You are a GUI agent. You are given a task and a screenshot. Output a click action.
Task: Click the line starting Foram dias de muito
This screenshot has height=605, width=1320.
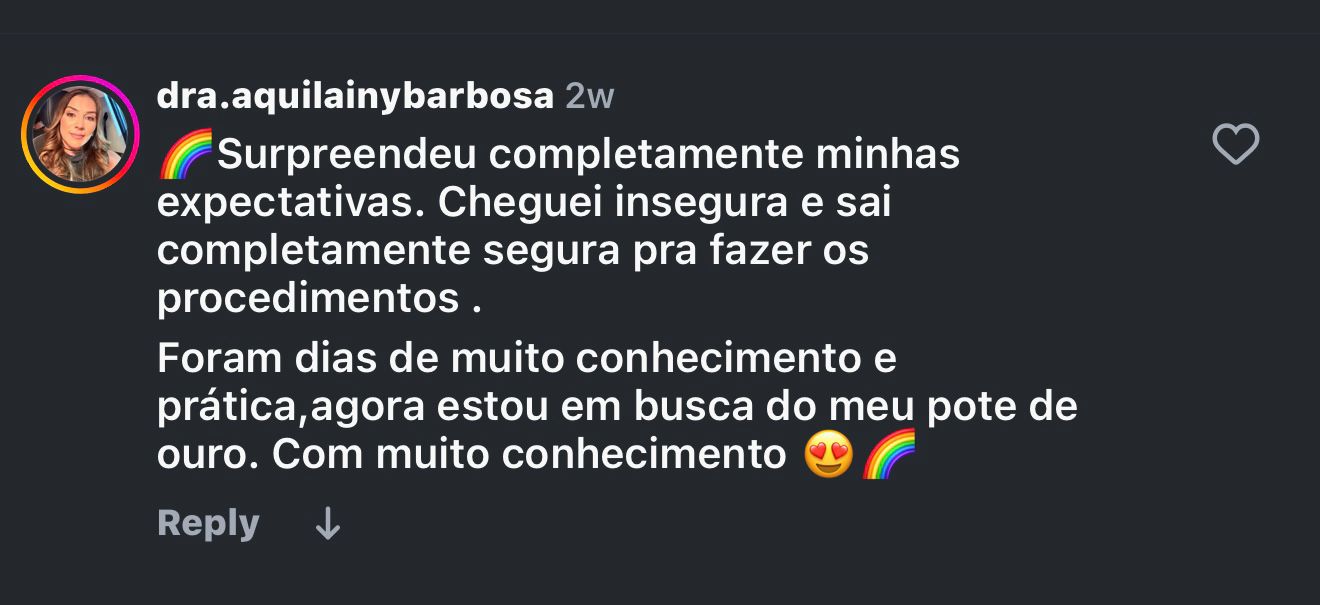coord(527,358)
